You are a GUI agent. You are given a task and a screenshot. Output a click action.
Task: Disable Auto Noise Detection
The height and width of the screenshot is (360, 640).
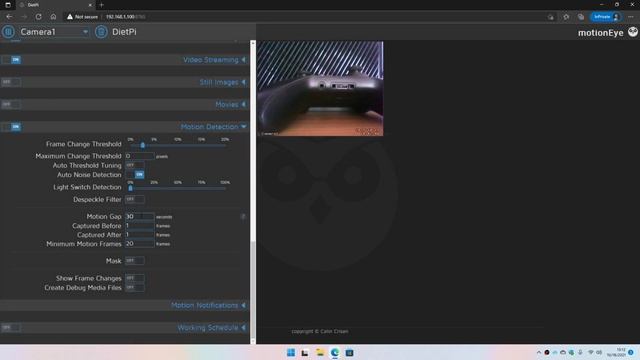[x=135, y=175]
